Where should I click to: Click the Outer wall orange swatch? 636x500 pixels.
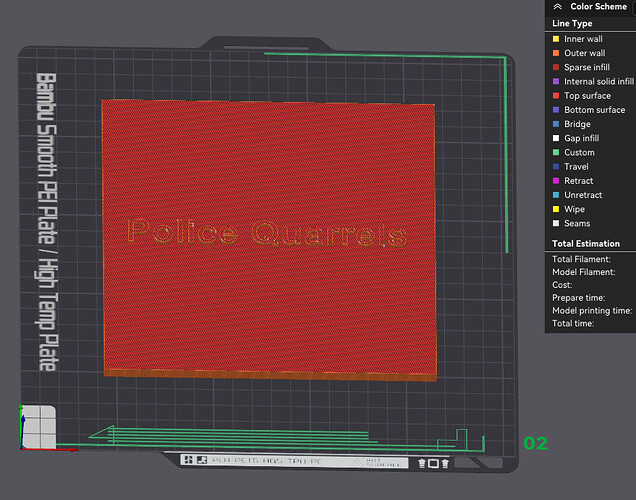click(x=556, y=53)
